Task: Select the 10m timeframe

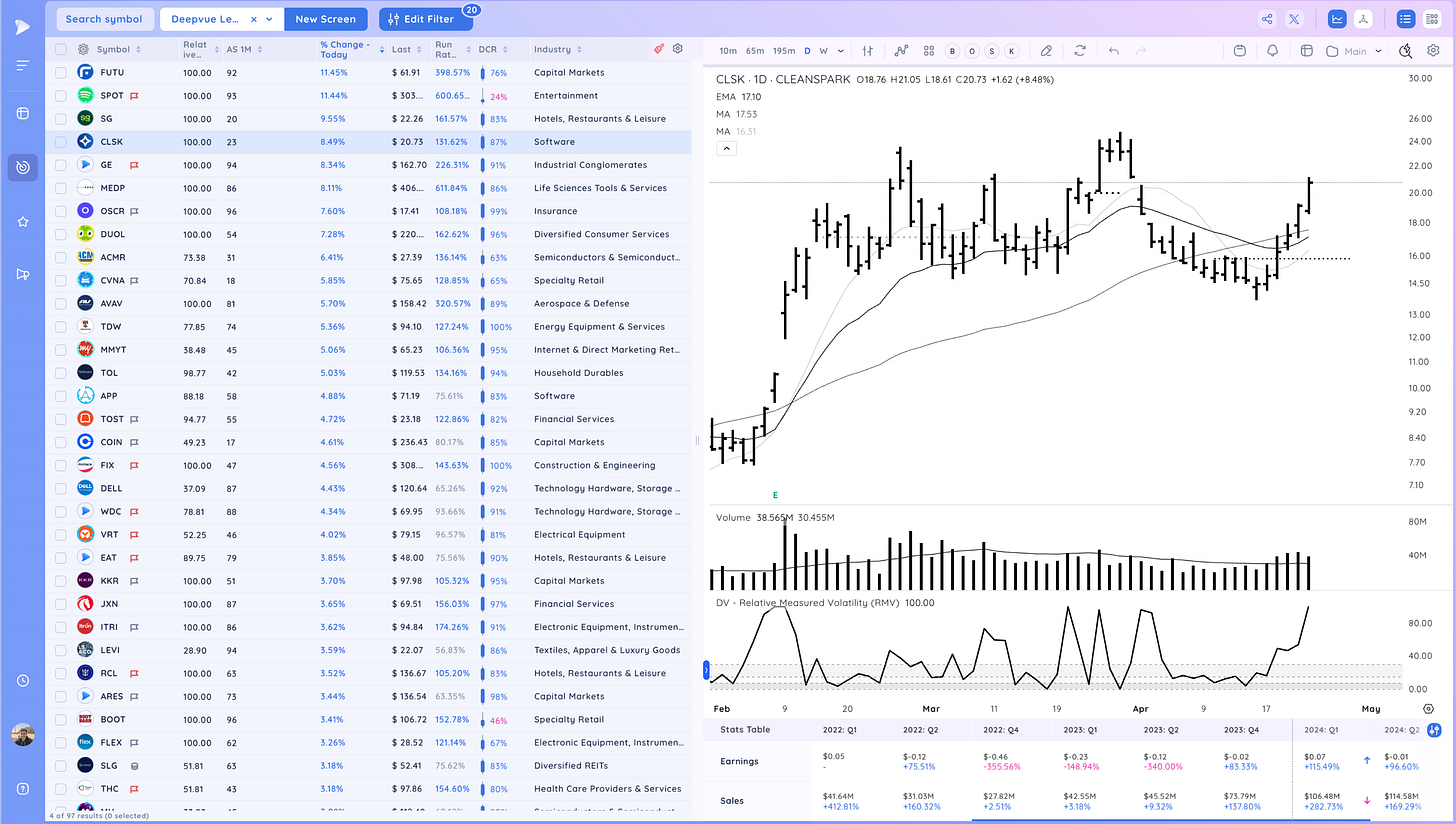Action: (x=728, y=51)
